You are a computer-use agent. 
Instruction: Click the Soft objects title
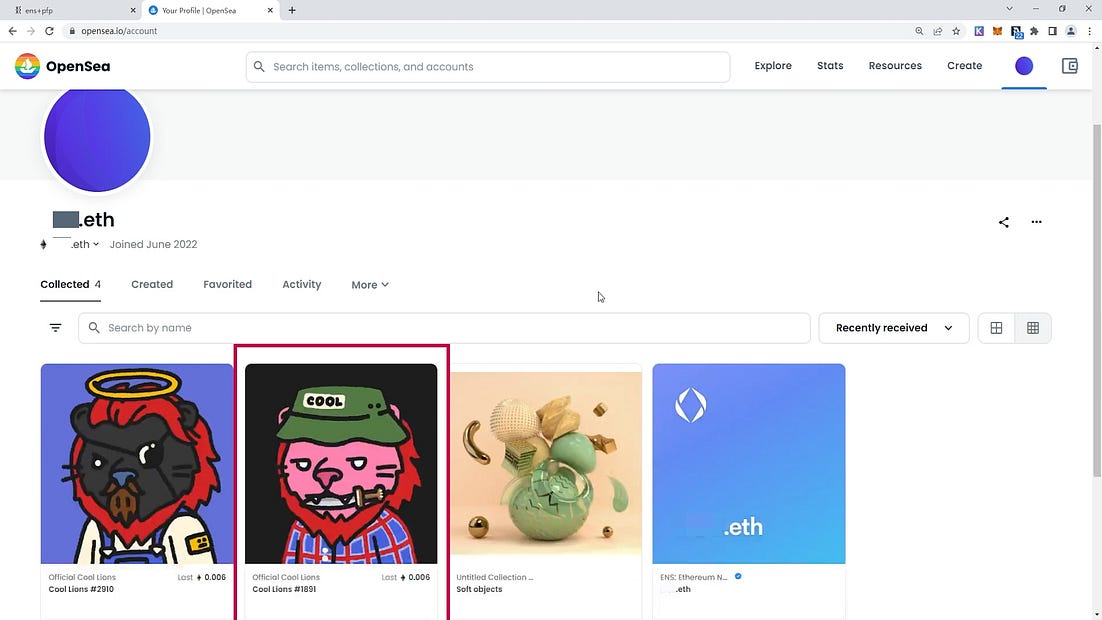pyautogui.click(x=479, y=589)
